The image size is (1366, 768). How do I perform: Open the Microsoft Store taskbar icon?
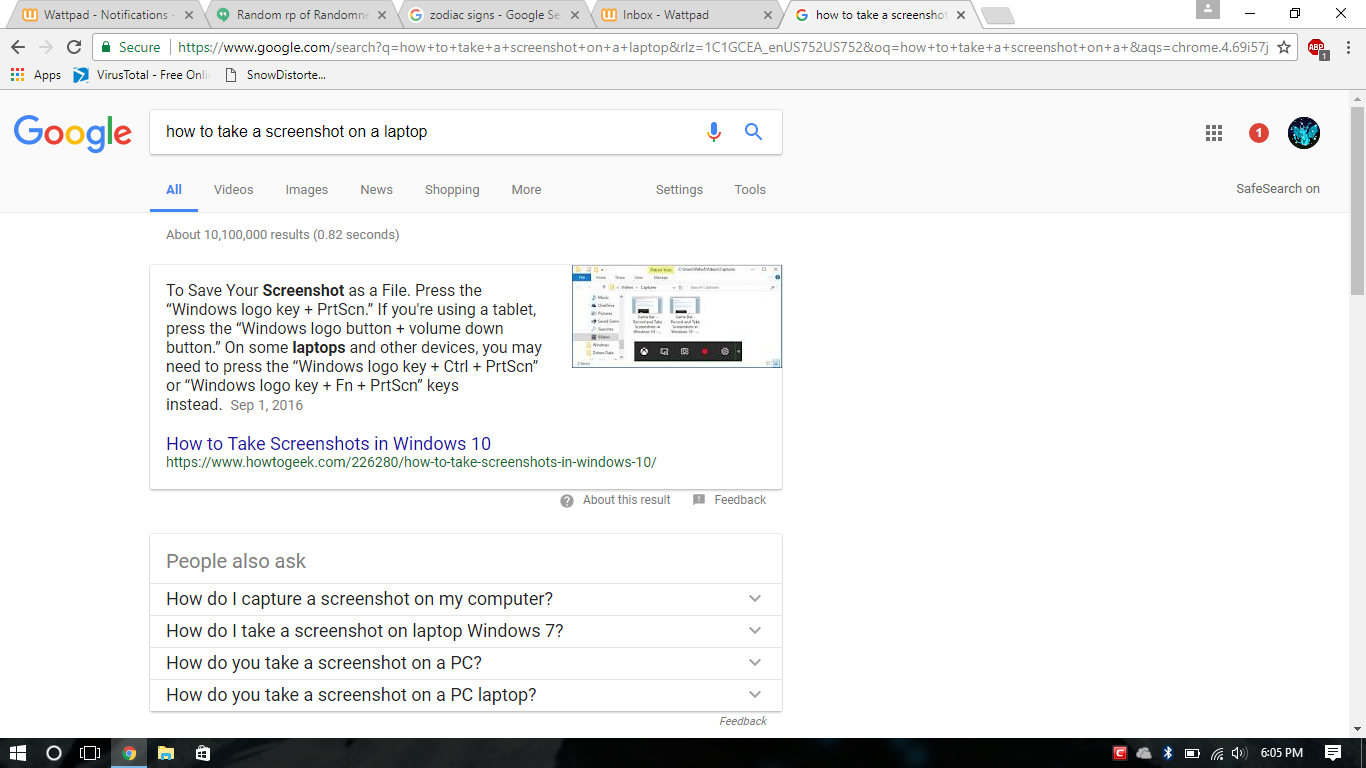[203, 753]
